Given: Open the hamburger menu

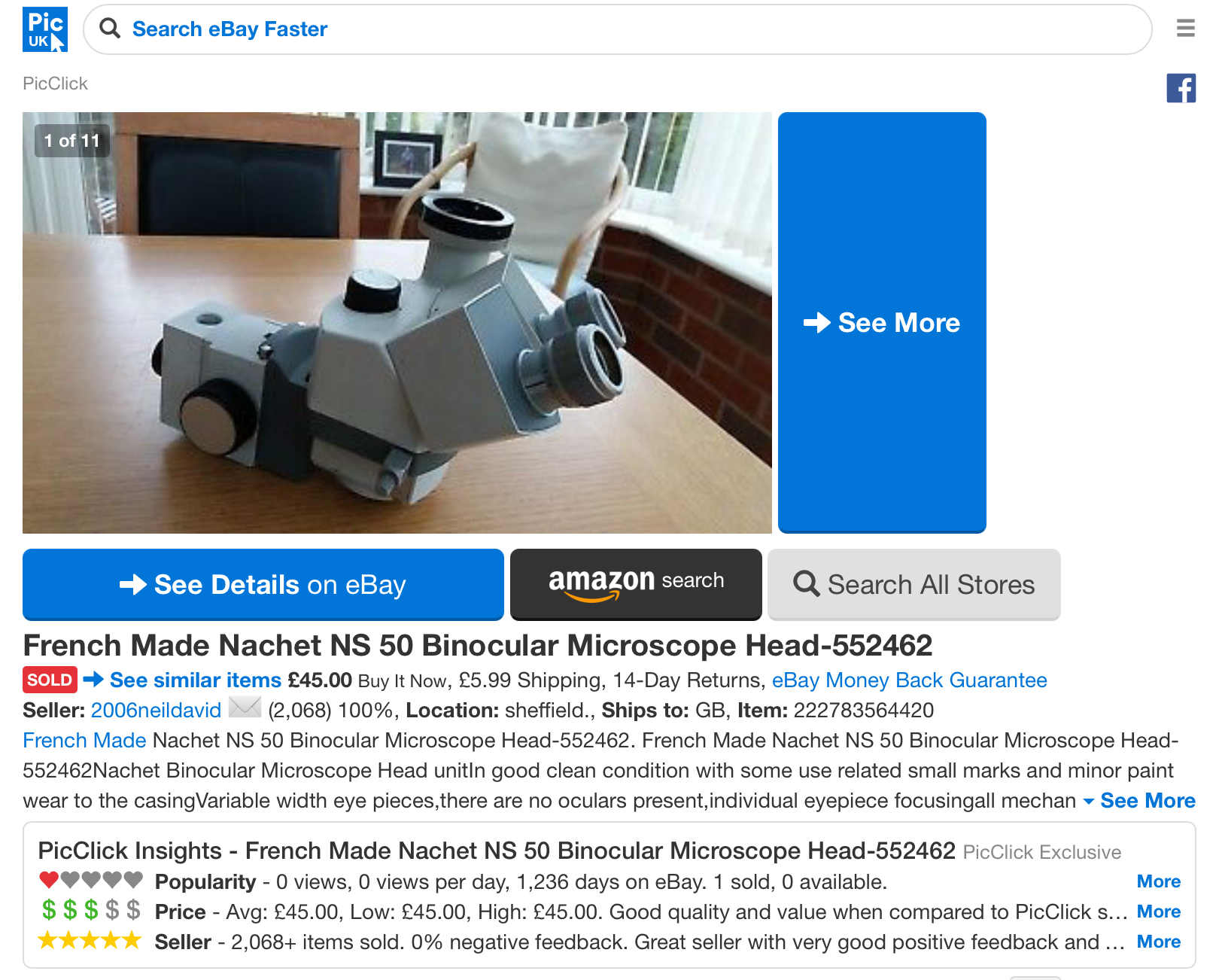Looking at the screenshot, I should (x=1186, y=29).
